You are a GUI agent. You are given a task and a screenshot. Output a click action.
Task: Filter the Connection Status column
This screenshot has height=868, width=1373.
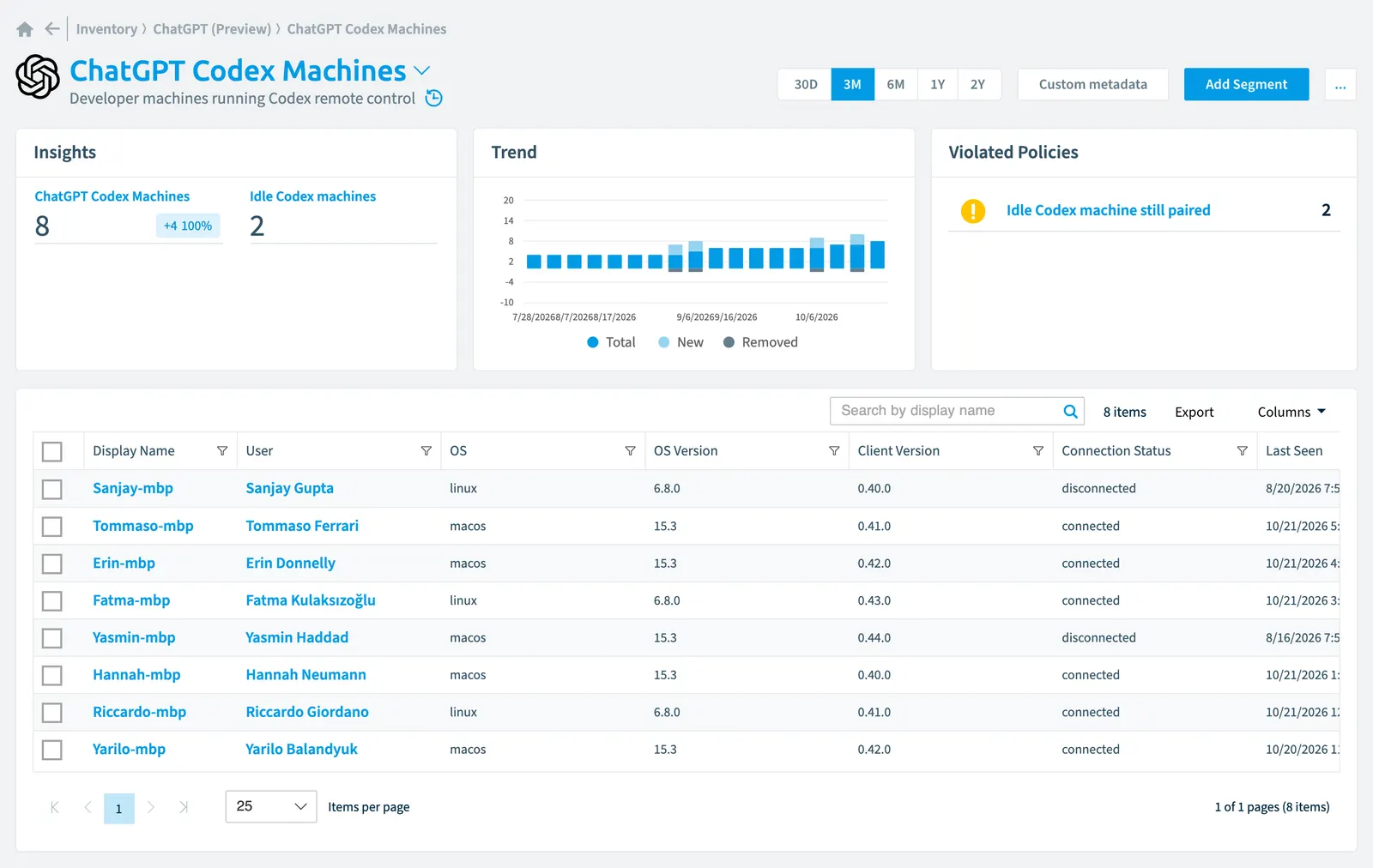[x=1242, y=451]
